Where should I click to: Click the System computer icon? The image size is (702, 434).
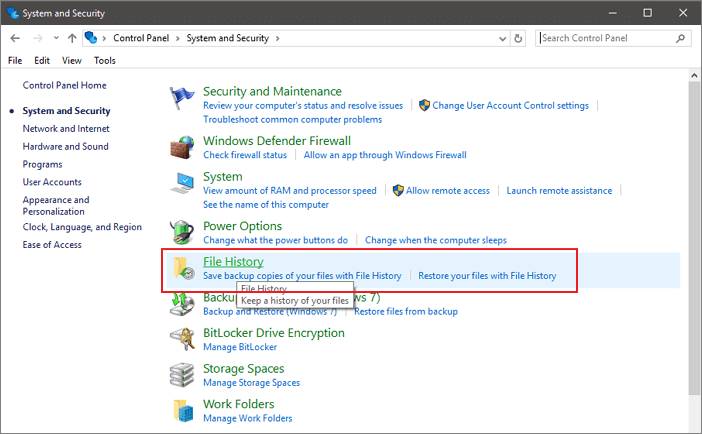(x=181, y=183)
